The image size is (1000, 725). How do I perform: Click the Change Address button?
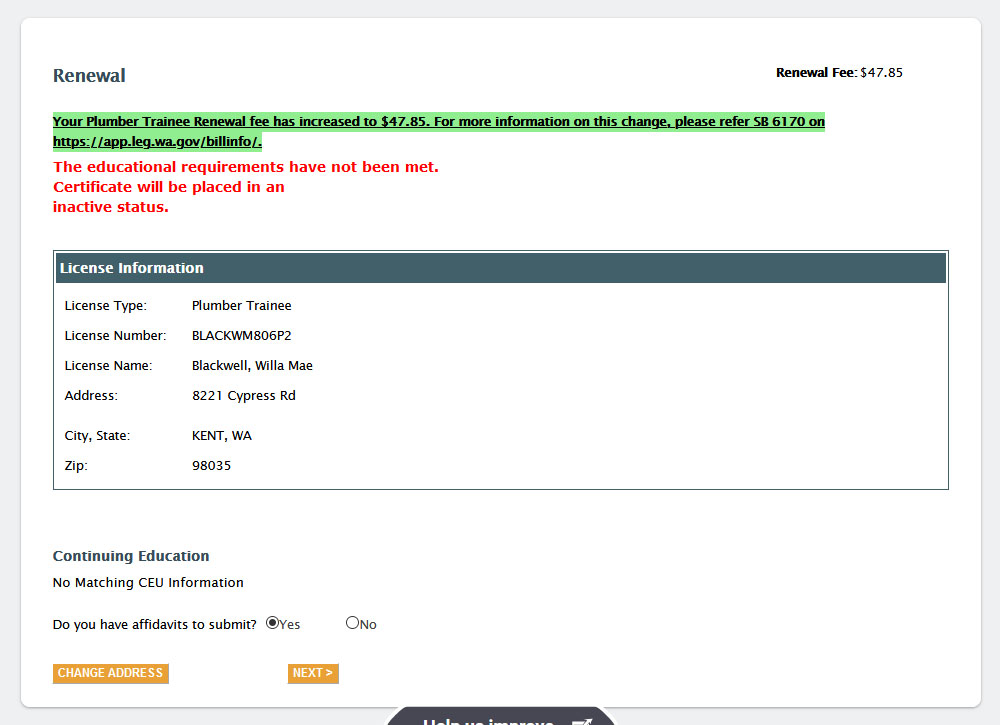pyautogui.click(x=110, y=673)
